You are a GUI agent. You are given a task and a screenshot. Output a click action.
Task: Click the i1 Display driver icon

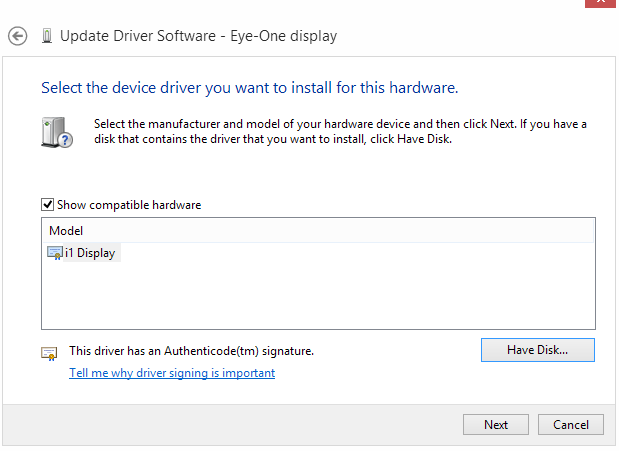point(55,253)
